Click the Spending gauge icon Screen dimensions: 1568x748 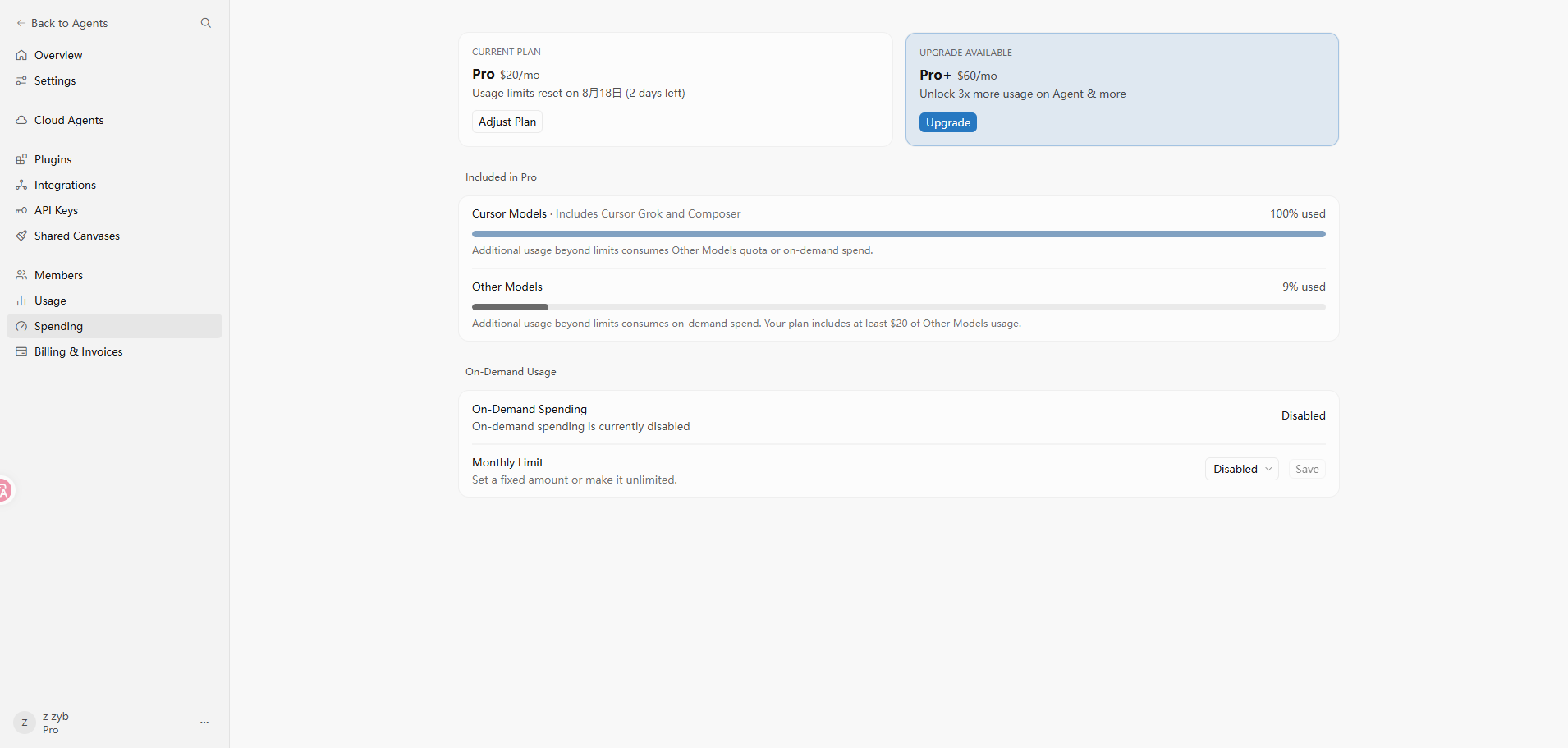pyautogui.click(x=21, y=326)
